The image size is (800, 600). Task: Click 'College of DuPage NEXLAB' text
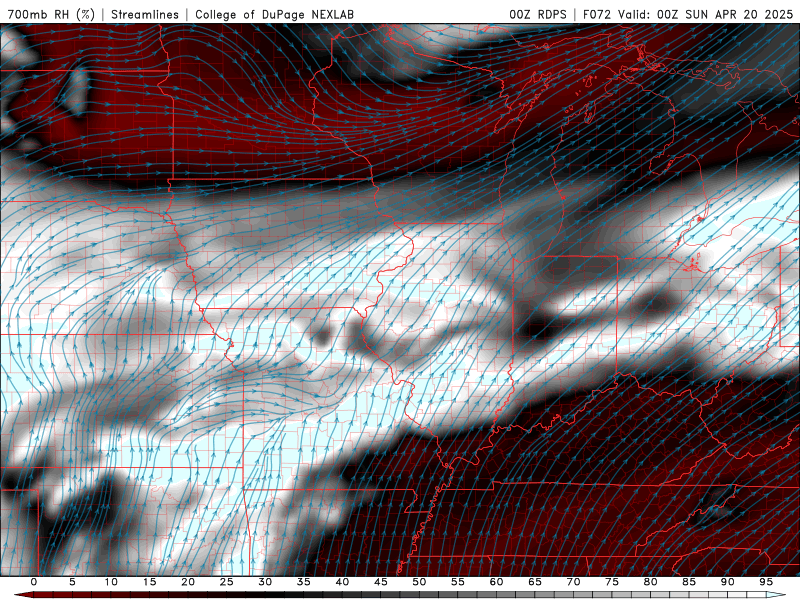(x=274, y=14)
